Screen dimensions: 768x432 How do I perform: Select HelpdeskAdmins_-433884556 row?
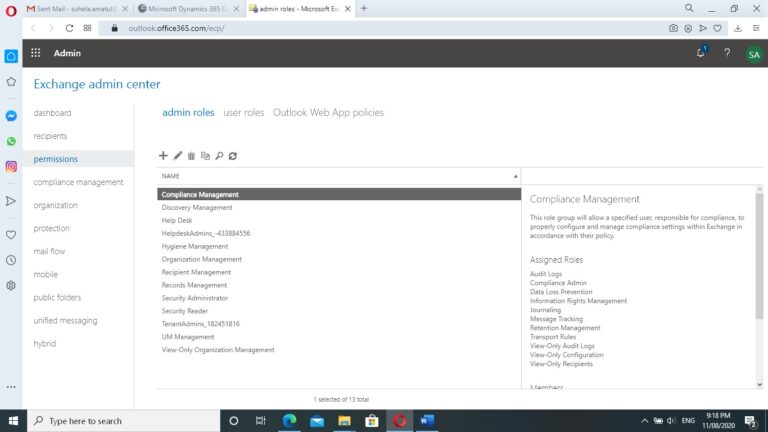339,234
